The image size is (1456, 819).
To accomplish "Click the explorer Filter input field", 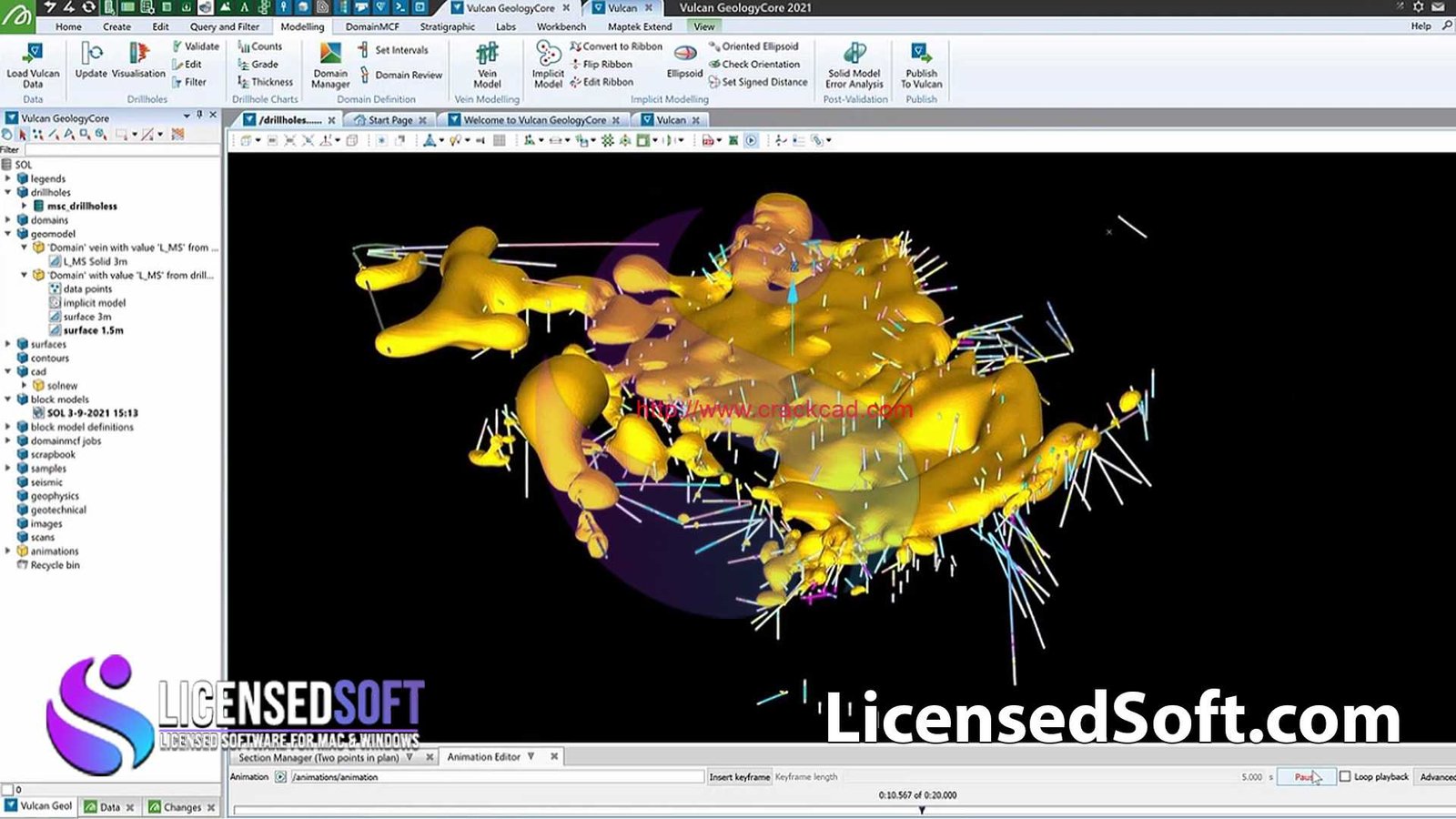I will [x=121, y=149].
